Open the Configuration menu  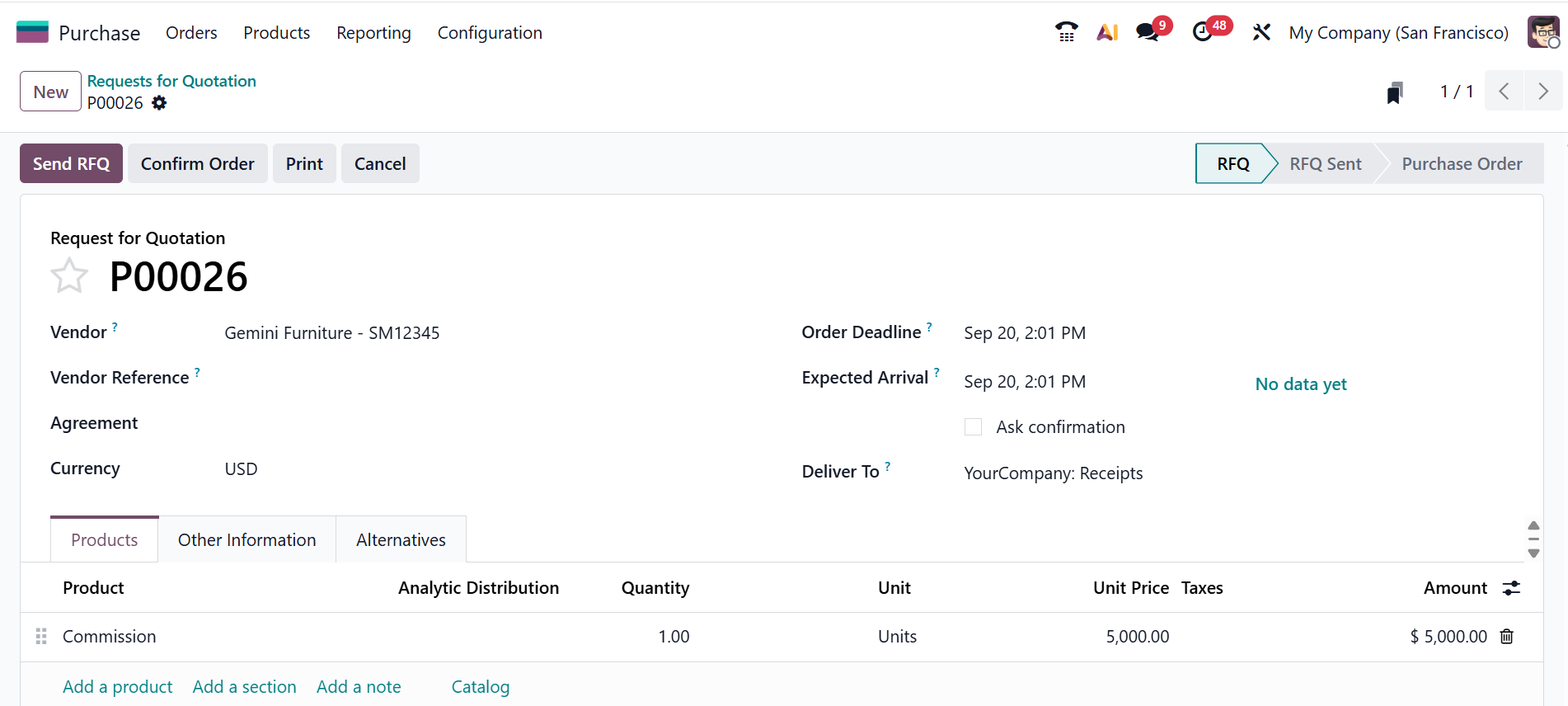tap(490, 33)
